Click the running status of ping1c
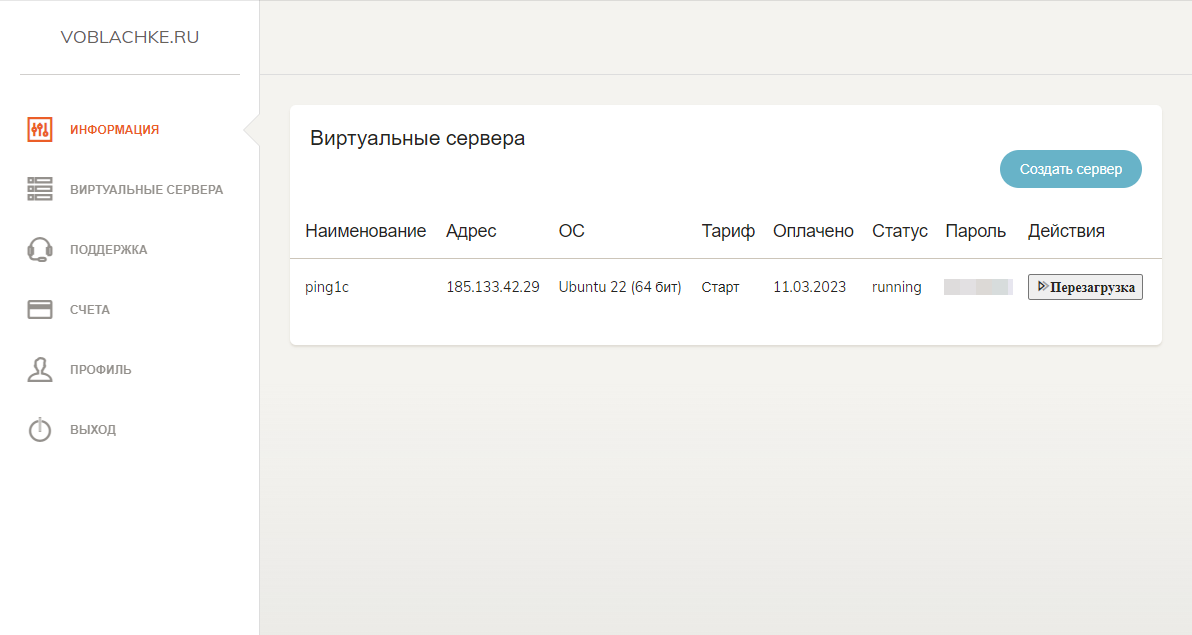1192x635 pixels. 896,286
